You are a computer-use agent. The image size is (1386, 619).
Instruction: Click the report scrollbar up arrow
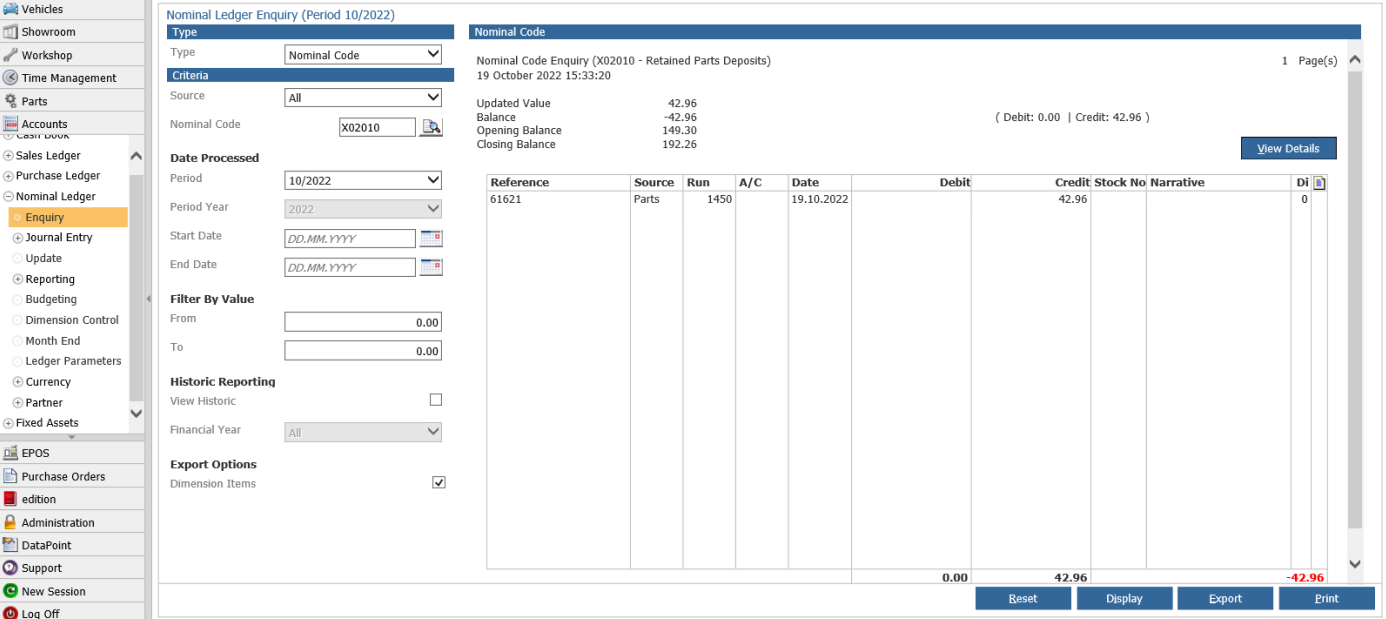[x=1355, y=60]
